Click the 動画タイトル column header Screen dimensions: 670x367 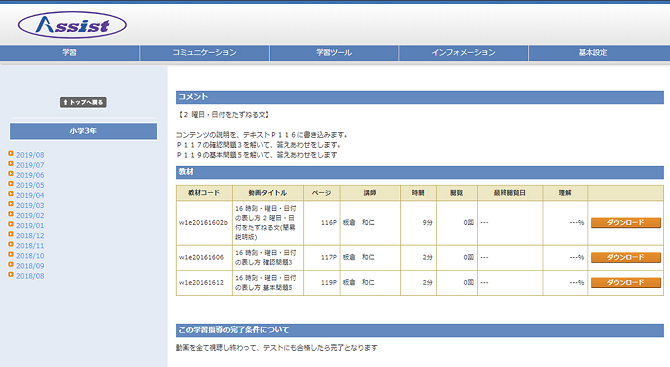pos(268,193)
